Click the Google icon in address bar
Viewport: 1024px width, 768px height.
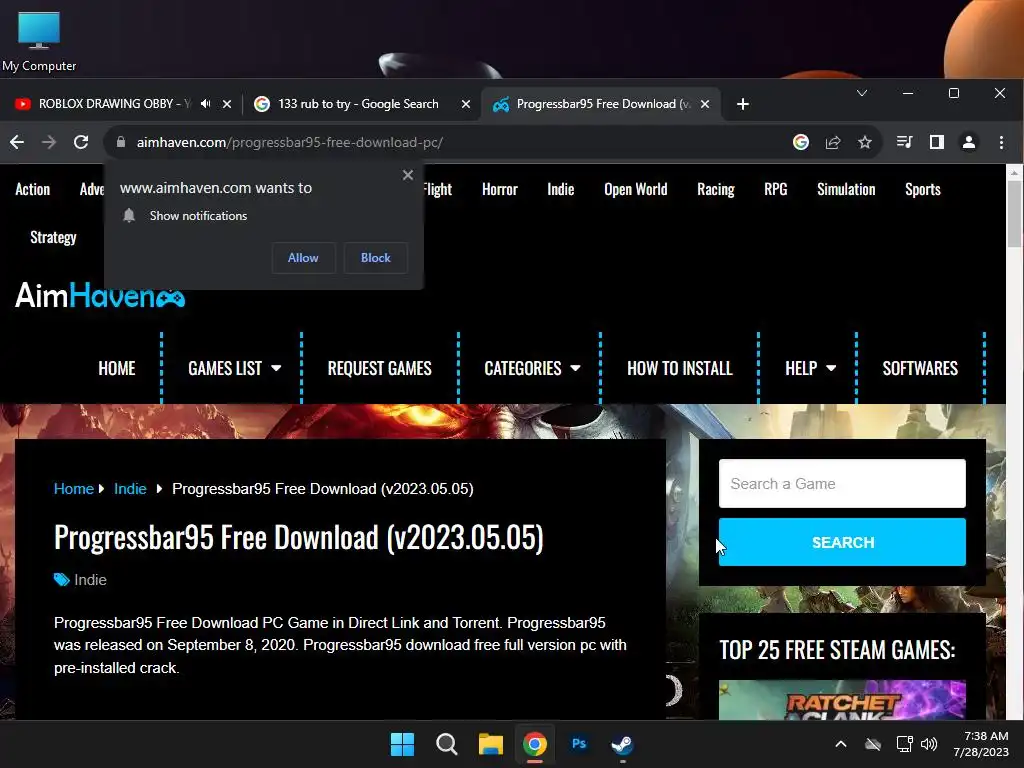[801, 142]
